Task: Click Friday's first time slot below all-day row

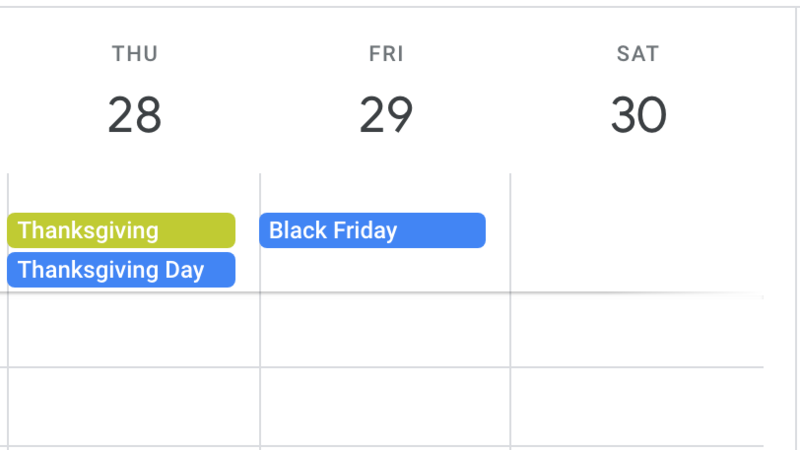Action: (385, 330)
